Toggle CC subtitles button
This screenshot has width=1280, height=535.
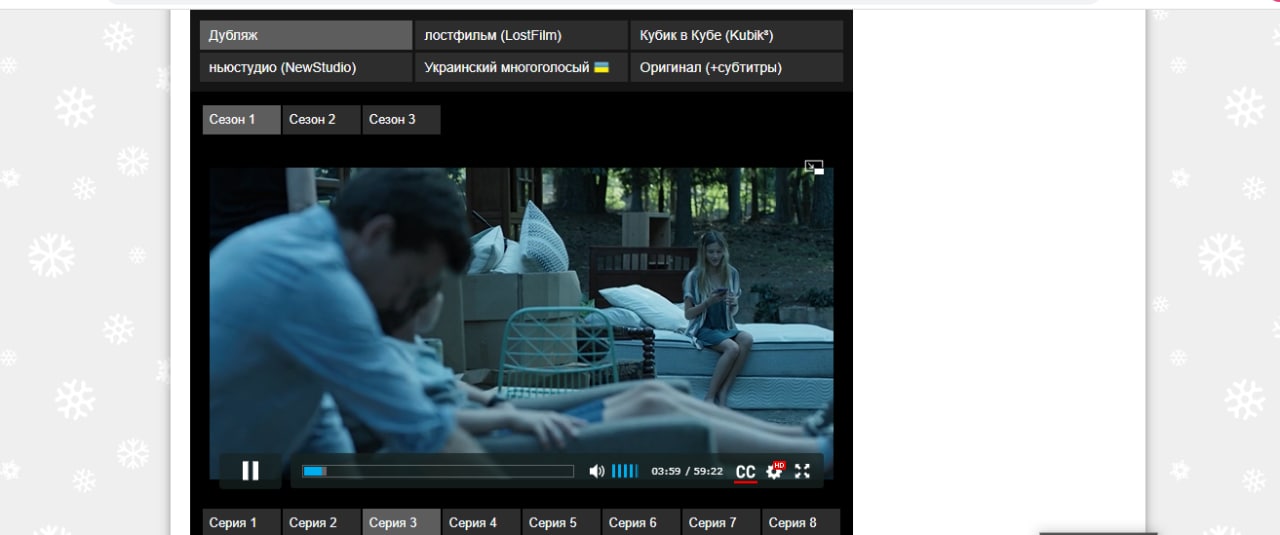tap(745, 472)
